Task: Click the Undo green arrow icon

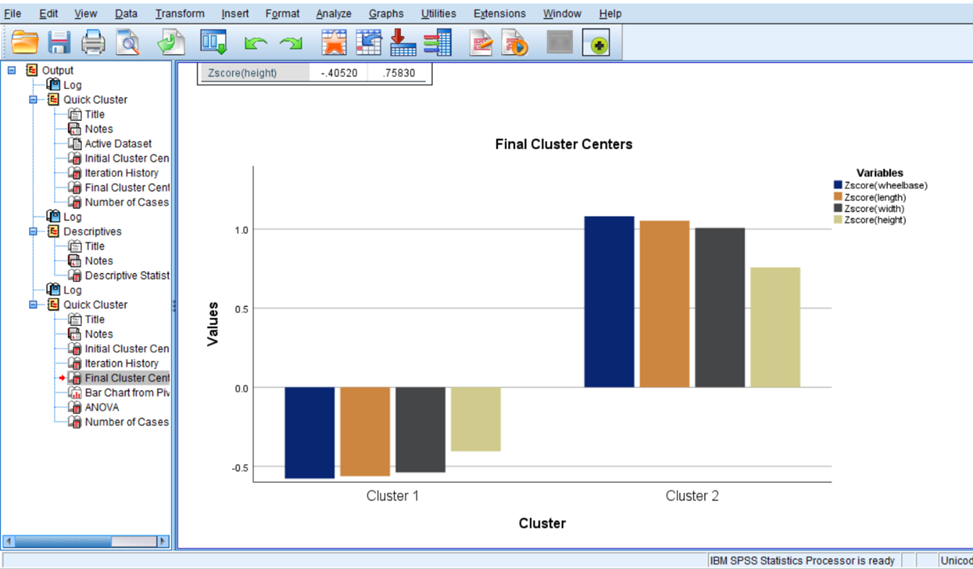Action: pyautogui.click(x=256, y=43)
